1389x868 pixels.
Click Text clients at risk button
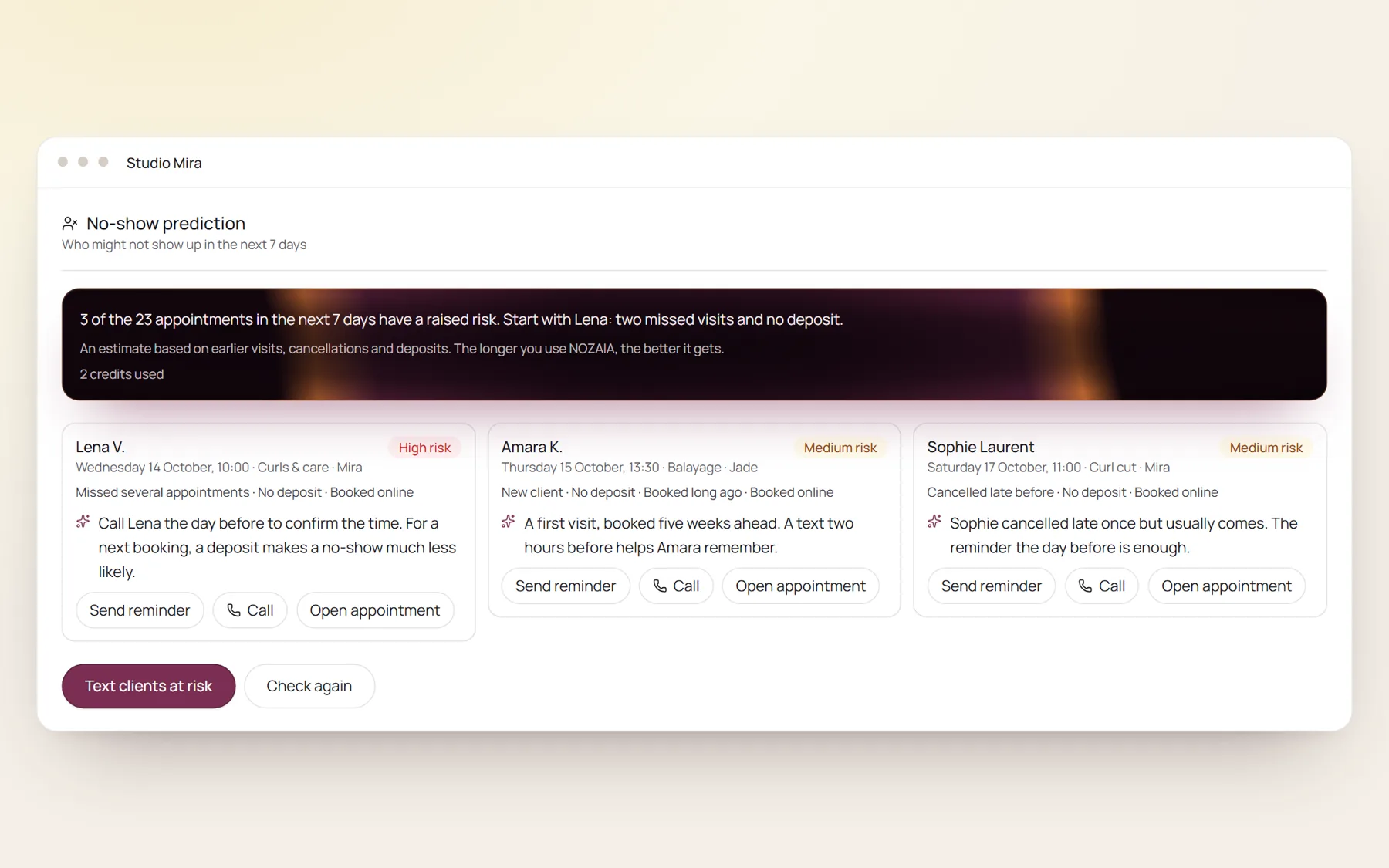click(148, 686)
